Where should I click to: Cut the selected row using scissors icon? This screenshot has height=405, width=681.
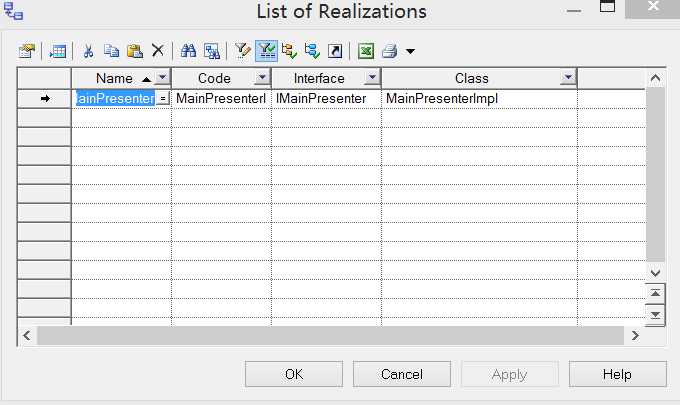pos(89,50)
